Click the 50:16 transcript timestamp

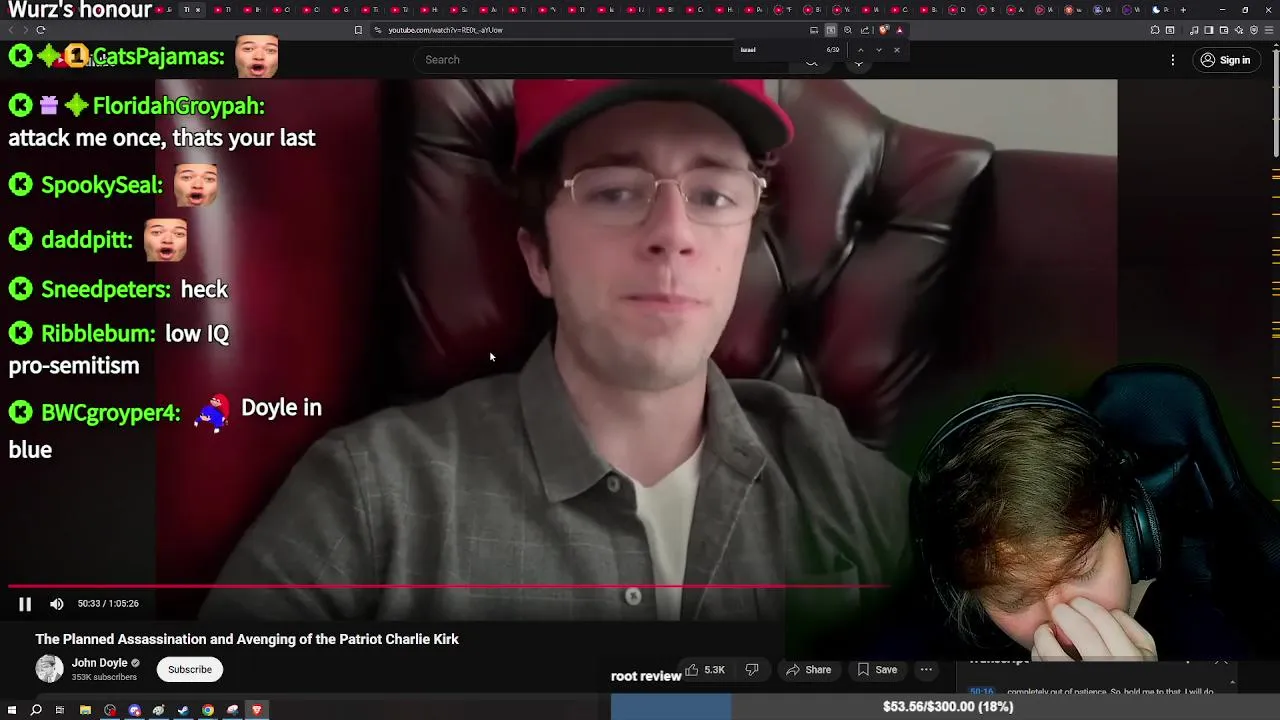(x=982, y=692)
